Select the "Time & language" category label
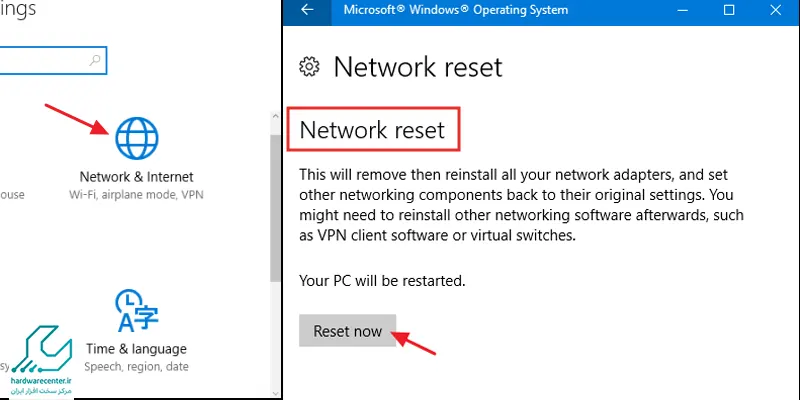Viewport: 800px width, 400px height. (136, 349)
